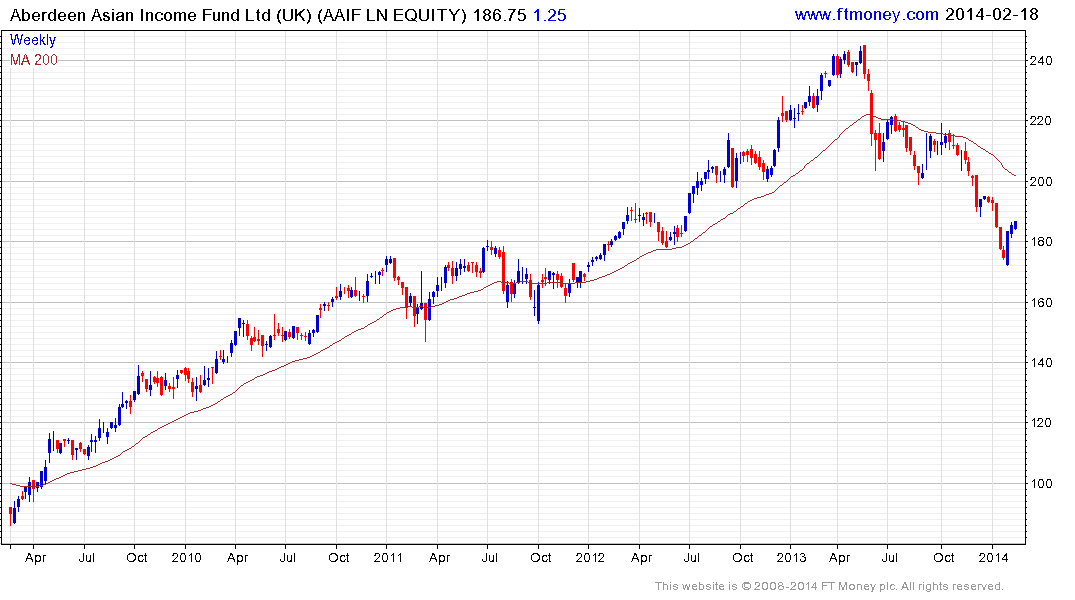Click the 140 y-axis label
1075x600 pixels.
tap(1041, 362)
